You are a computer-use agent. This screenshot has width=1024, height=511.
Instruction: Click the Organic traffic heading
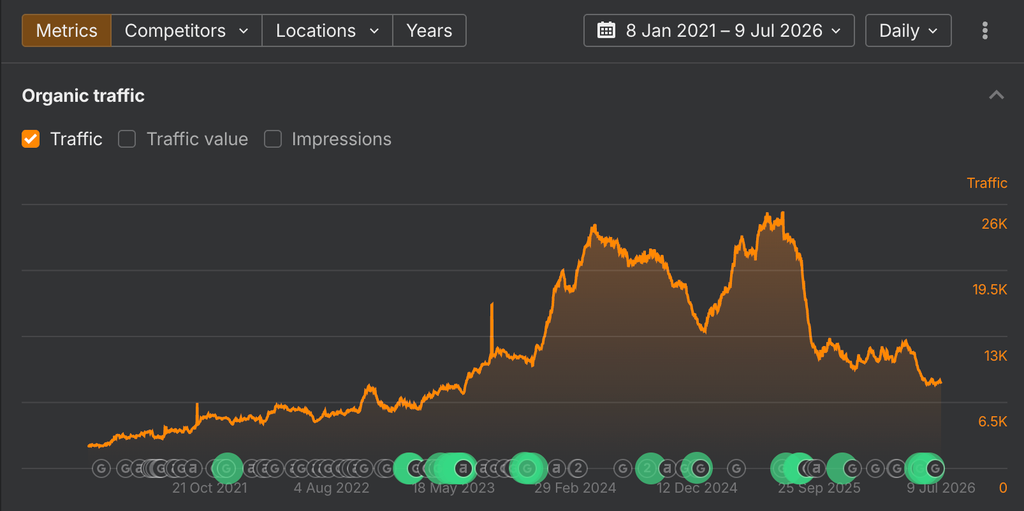click(83, 96)
